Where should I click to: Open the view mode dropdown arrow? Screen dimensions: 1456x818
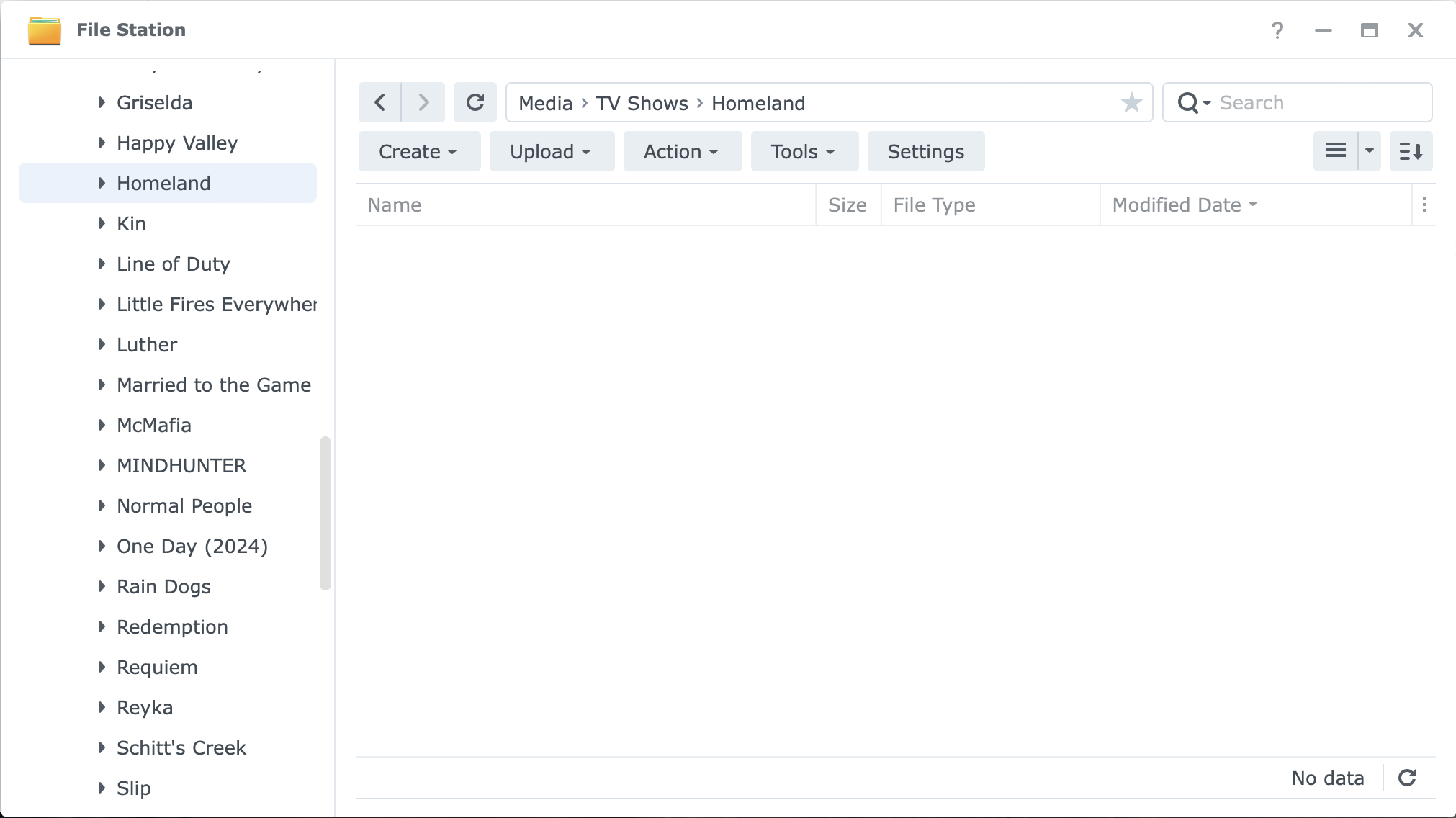pos(1370,151)
